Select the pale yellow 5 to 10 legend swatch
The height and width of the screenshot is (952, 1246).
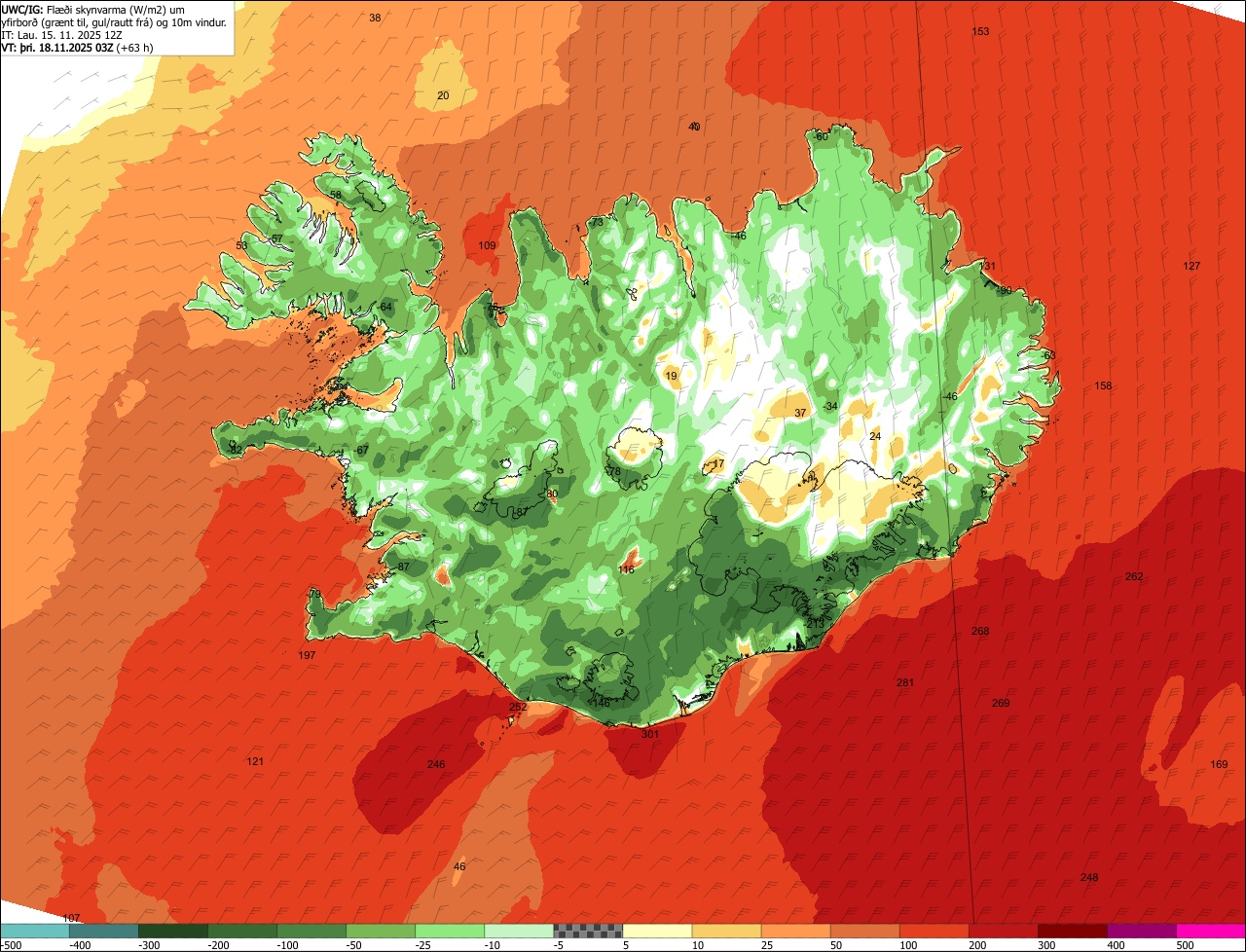[657, 931]
